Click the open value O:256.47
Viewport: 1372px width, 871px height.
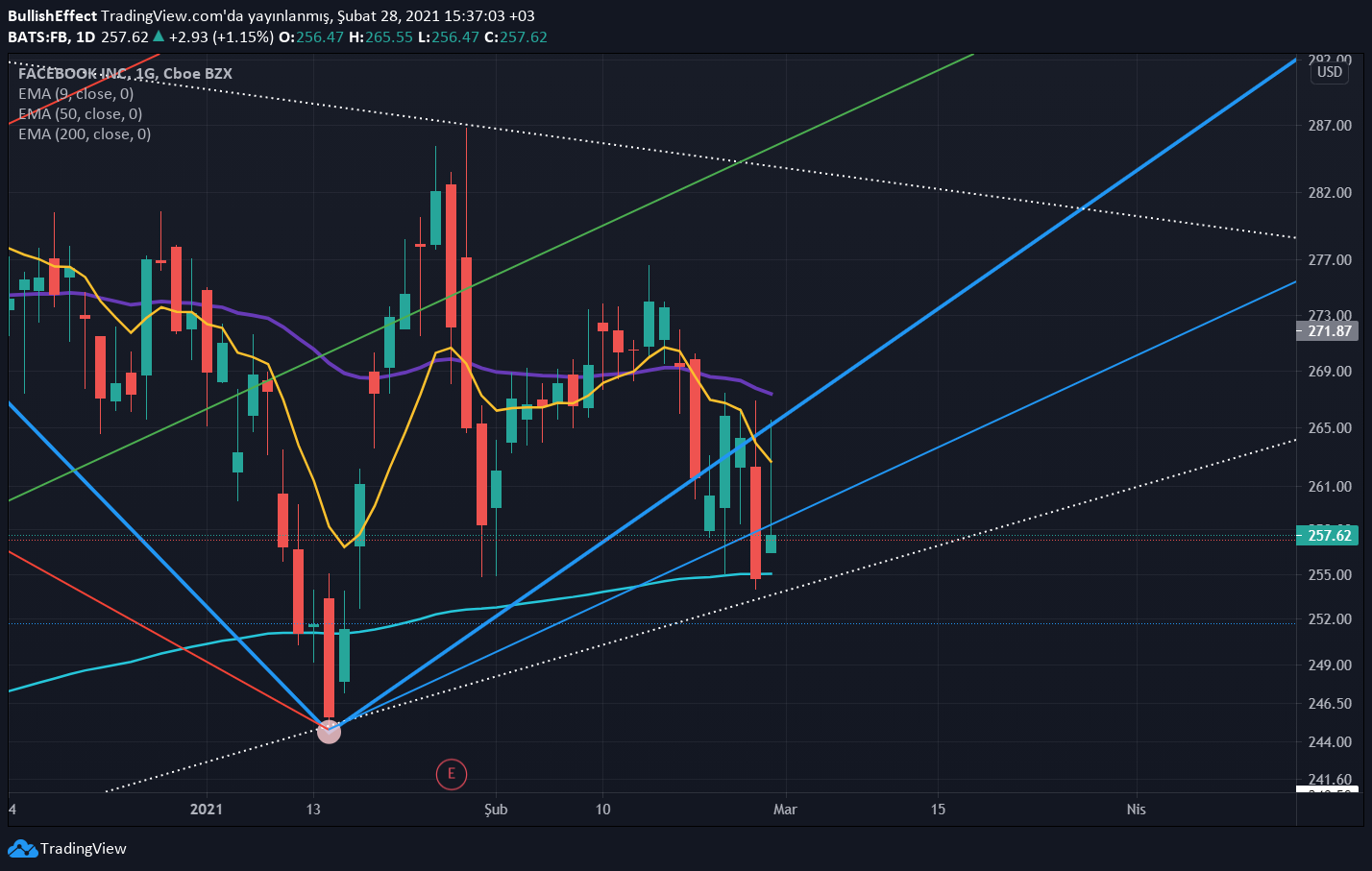click(x=311, y=36)
